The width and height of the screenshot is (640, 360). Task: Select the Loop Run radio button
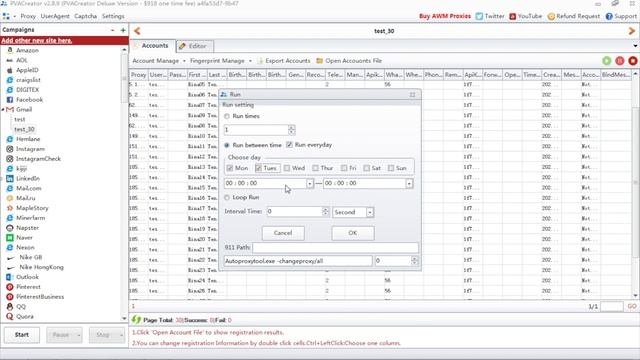227,198
